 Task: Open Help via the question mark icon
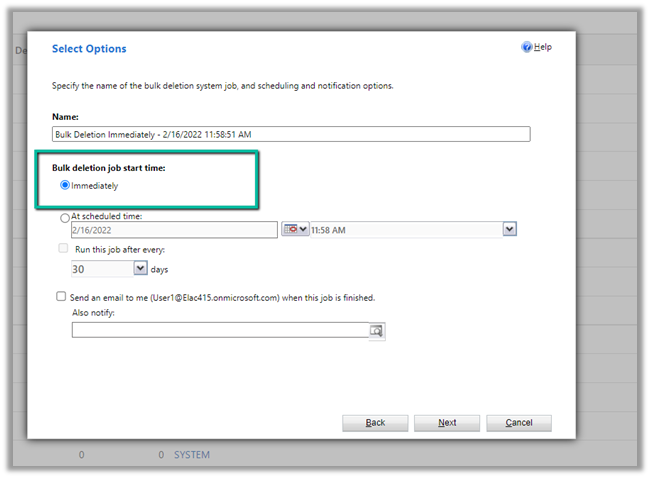pyautogui.click(x=526, y=47)
